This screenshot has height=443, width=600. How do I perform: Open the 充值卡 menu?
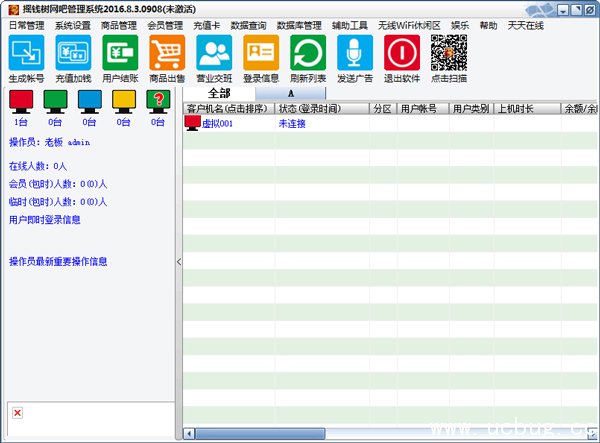(x=207, y=26)
